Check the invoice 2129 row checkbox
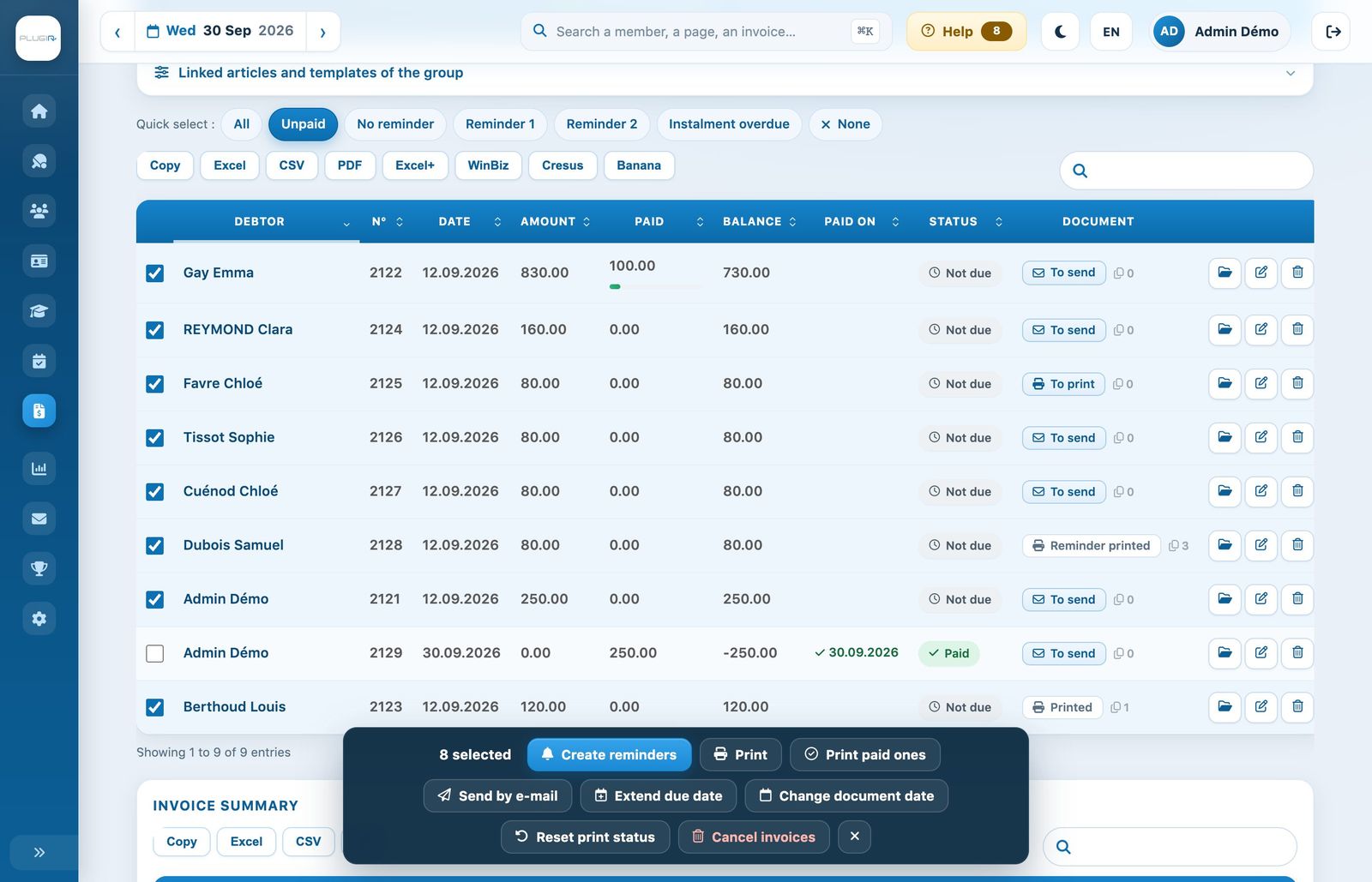The height and width of the screenshot is (882, 1372). [155, 654]
